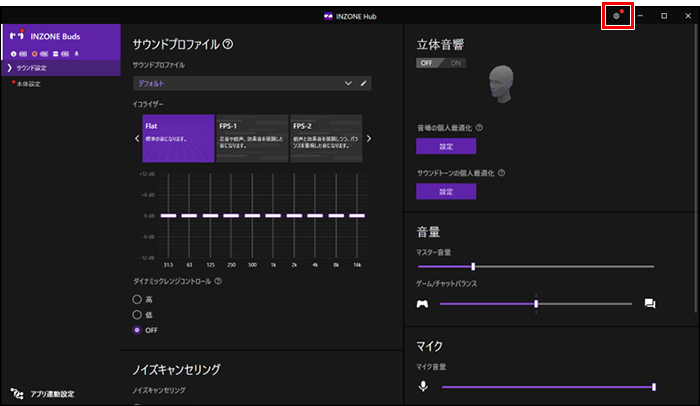Open the settings gear in the title bar

click(617, 16)
